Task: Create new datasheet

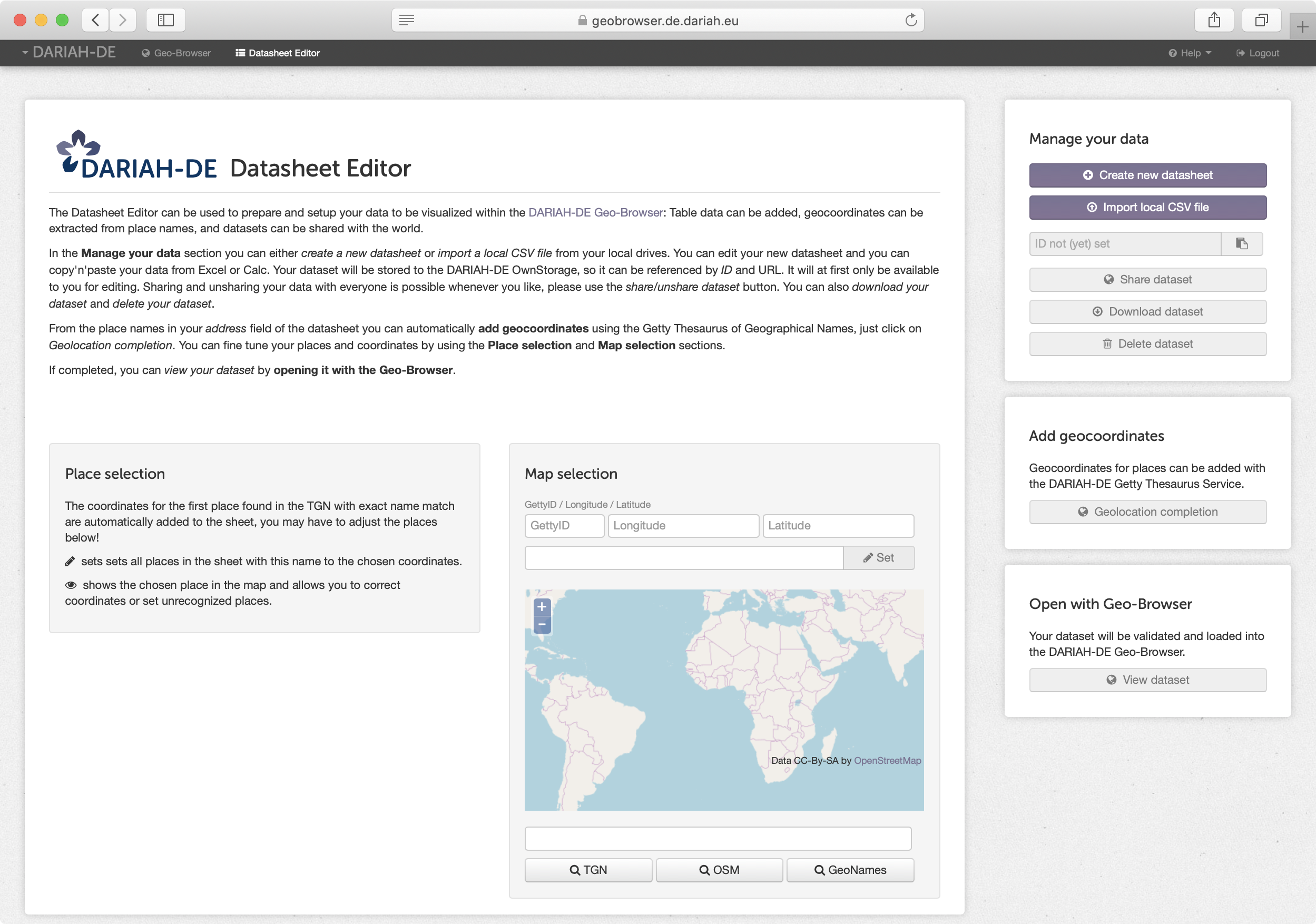Action: pyautogui.click(x=1147, y=175)
